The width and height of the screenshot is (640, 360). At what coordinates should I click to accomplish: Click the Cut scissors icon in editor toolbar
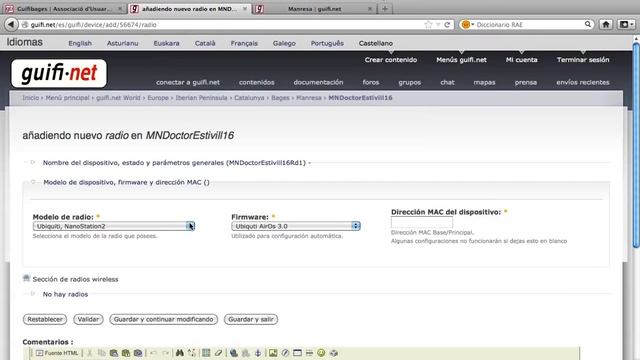coord(89,353)
